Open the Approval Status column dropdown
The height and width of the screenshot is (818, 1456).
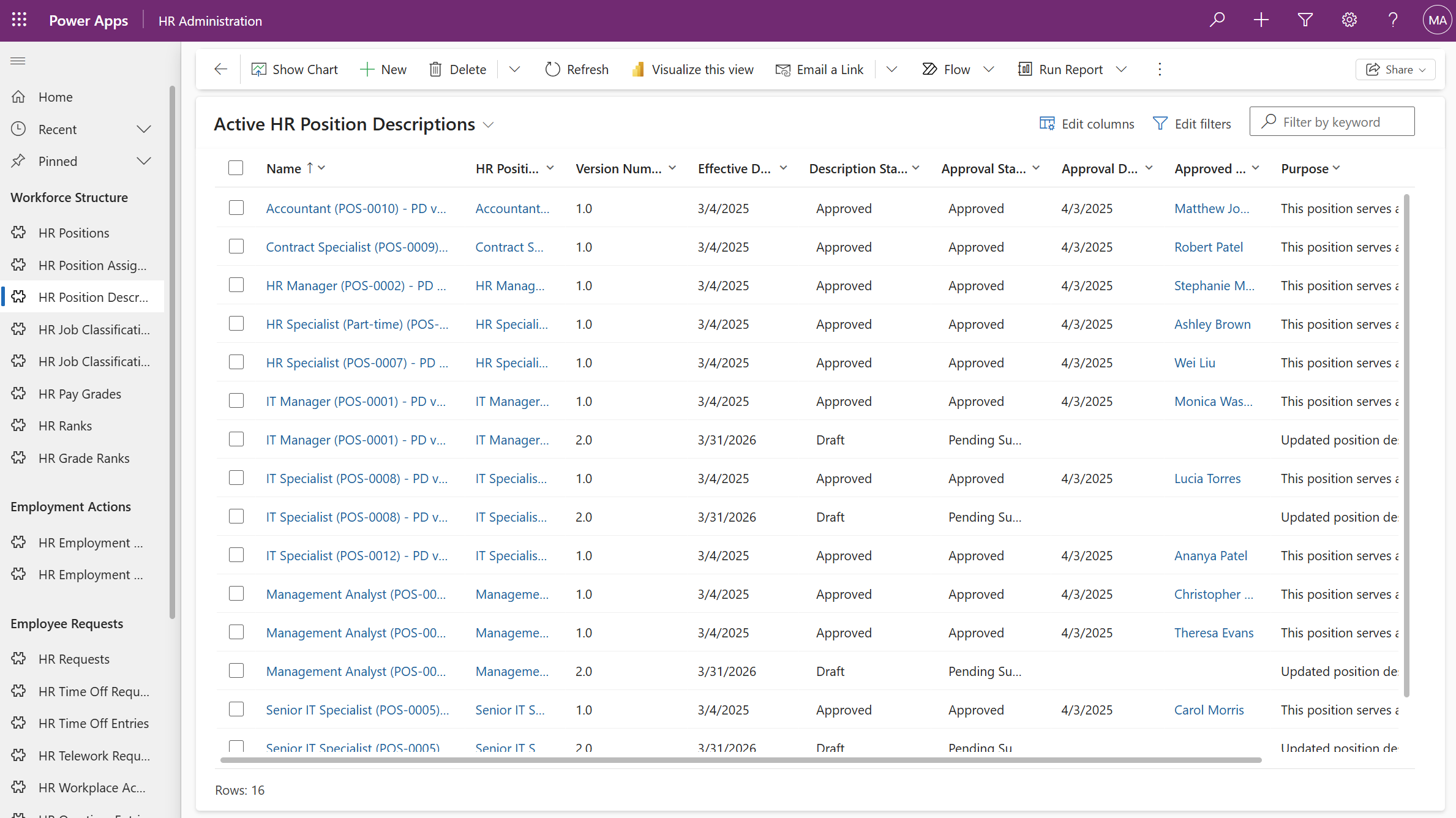pyautogui.click(x=1036, y=168)
